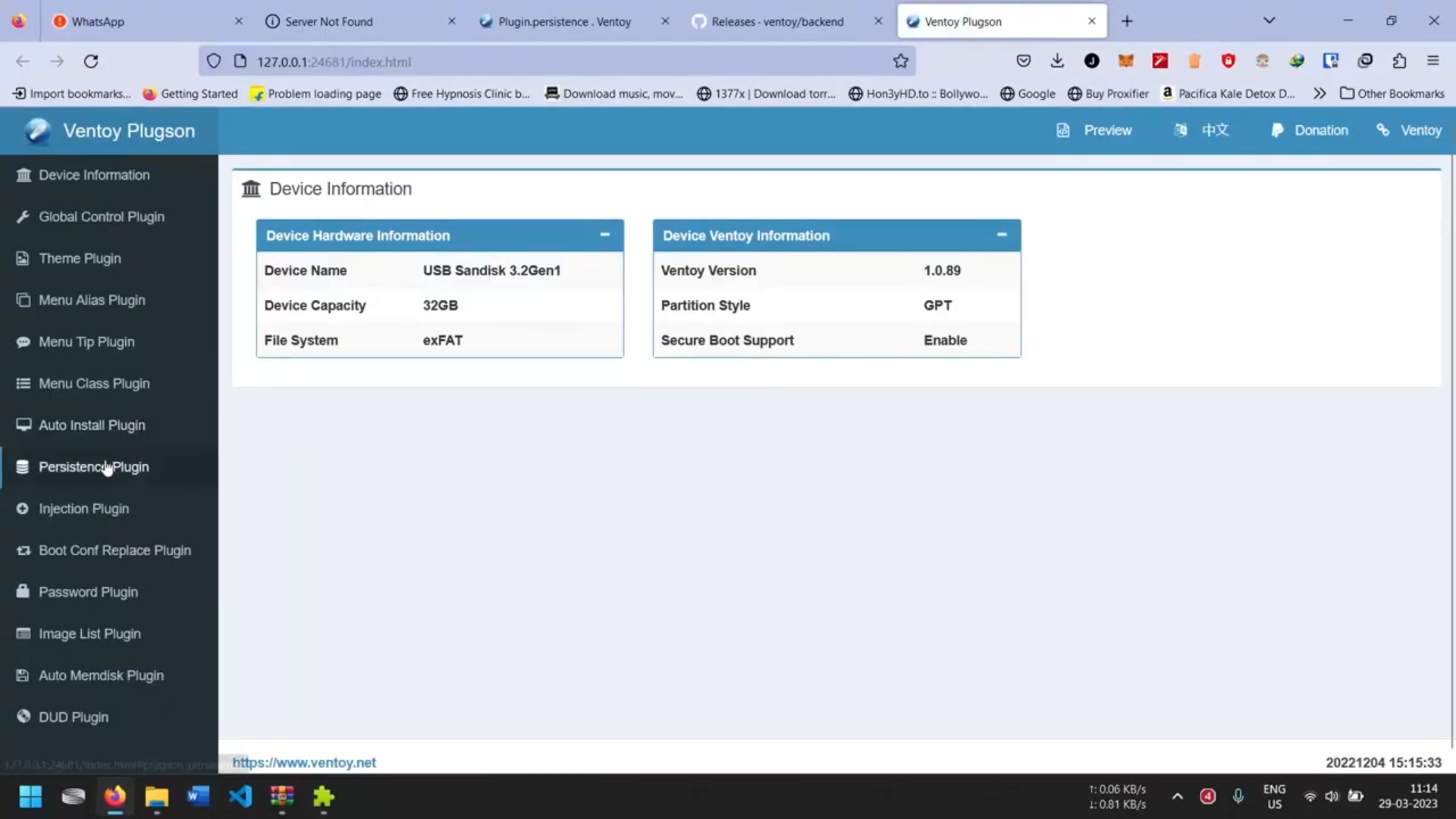Viewport: 1456px width, 819px height.
Task: Bookmark this page using the star icon
Action: 900,61
